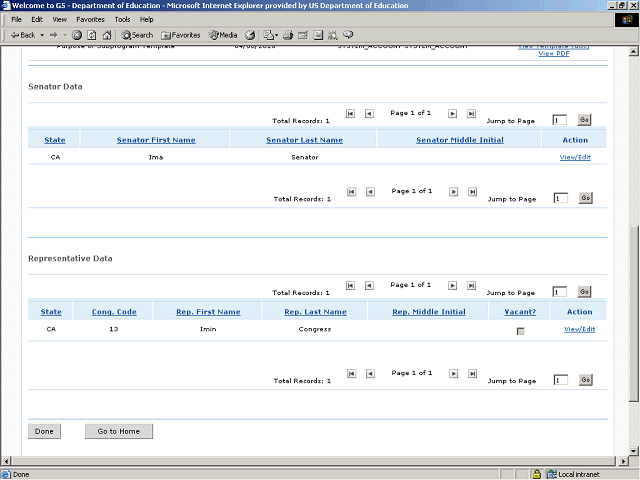Click Jump to Page field above Senator table
The width and height of the screenshot is (640, 480).
(560, 120)
